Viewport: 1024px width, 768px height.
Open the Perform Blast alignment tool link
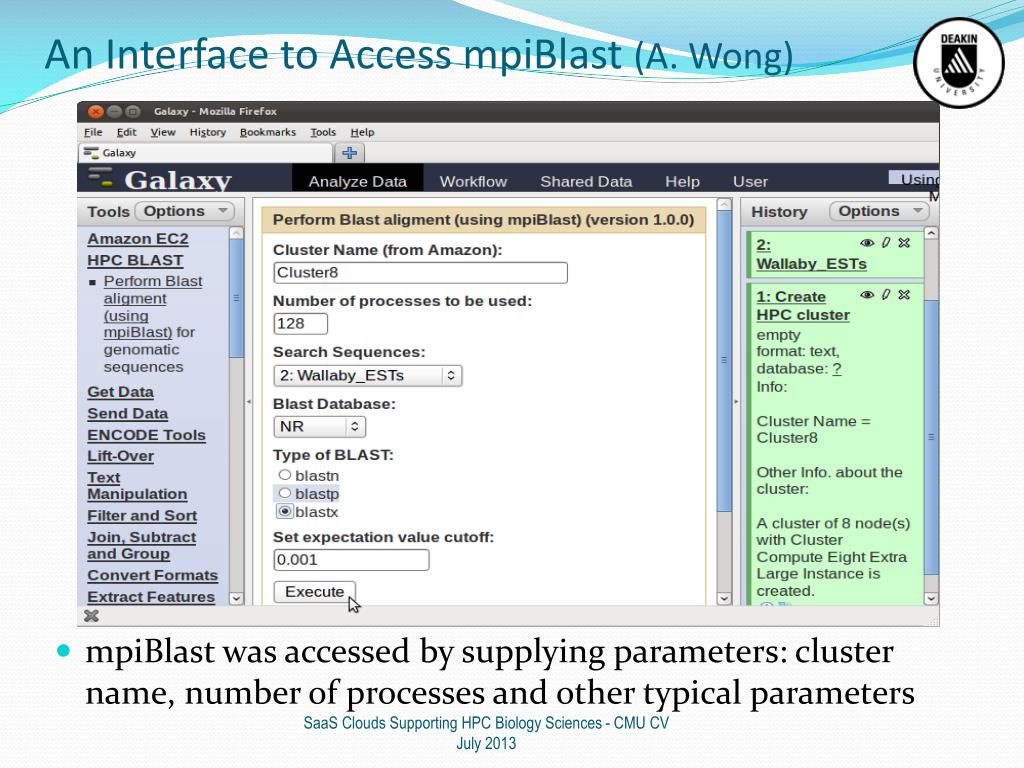pos(153,307)
